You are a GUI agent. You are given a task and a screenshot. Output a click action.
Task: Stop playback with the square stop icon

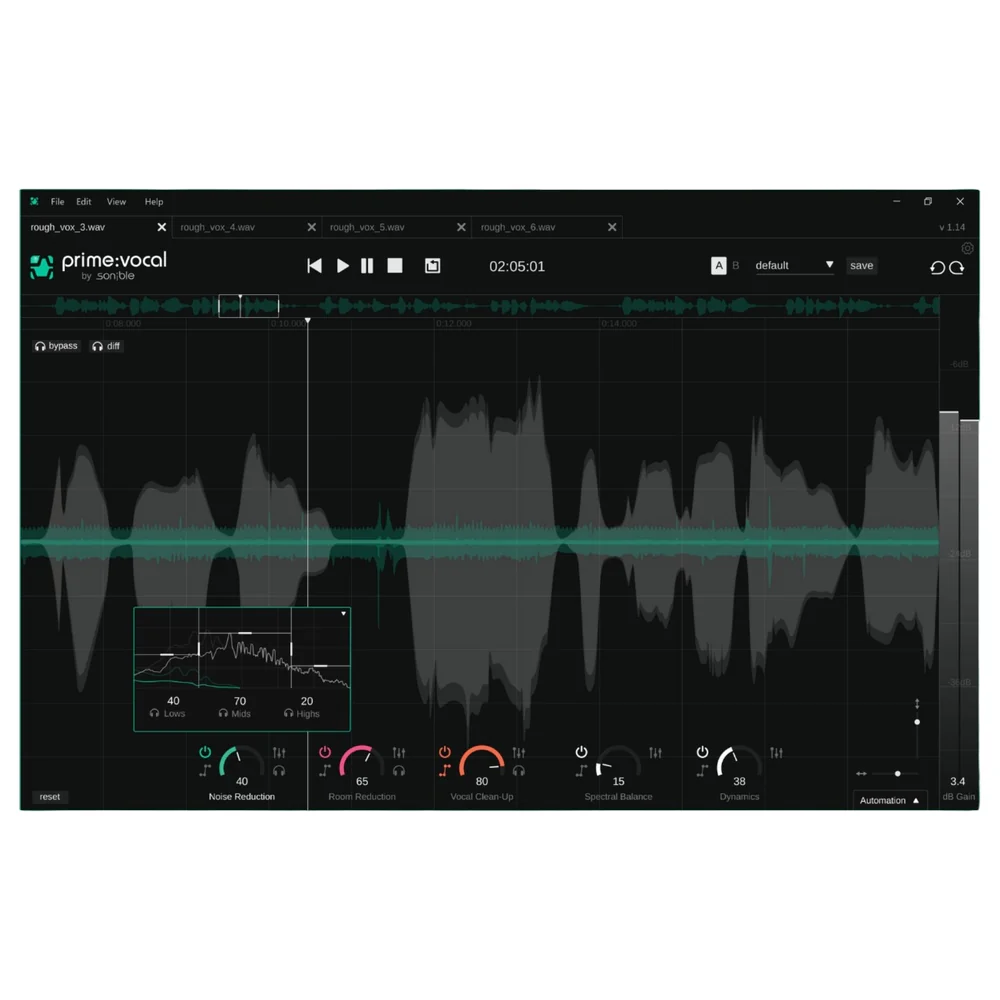(x=395, y=266)
